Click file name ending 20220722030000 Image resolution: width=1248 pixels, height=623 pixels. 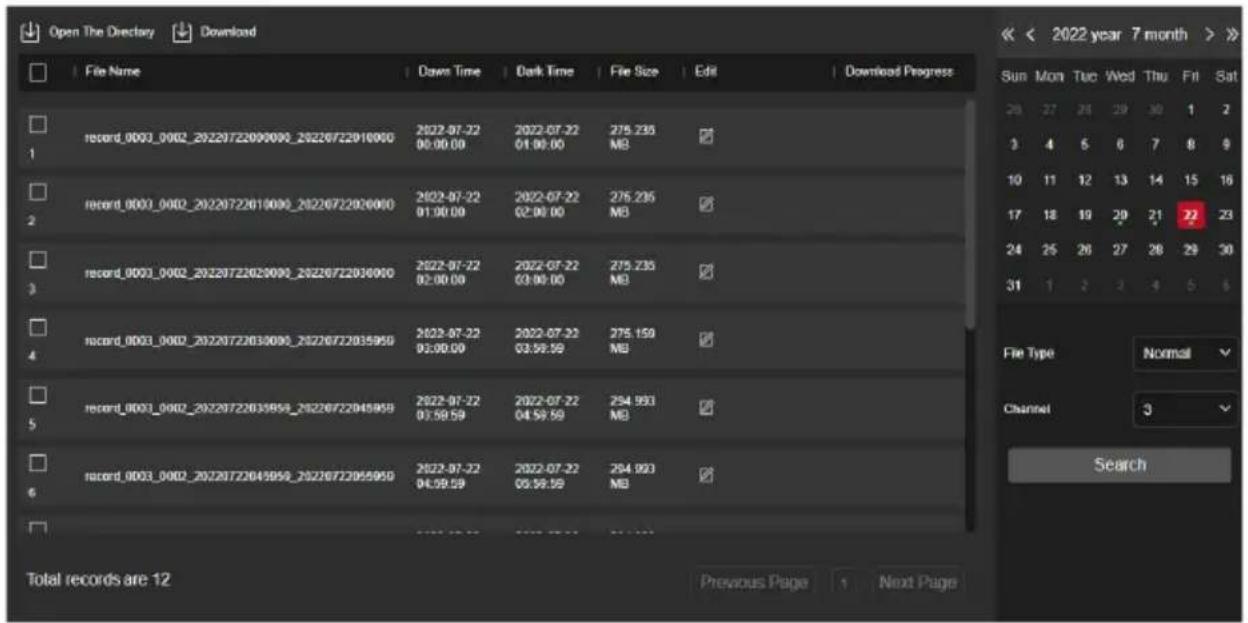(238, 272)
